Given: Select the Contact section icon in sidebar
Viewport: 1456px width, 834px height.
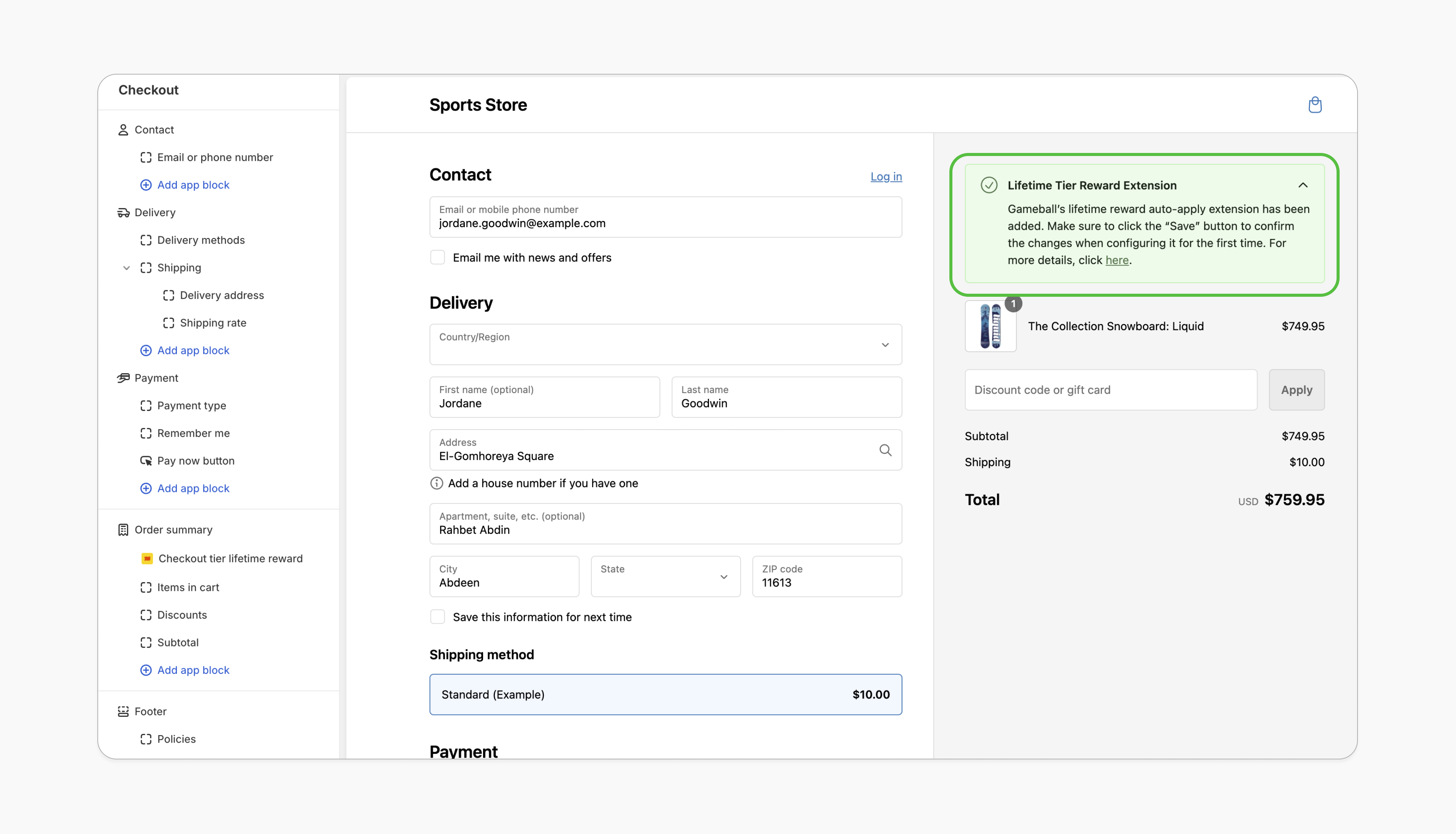Looking at the screenshot, I should [122, 129].
